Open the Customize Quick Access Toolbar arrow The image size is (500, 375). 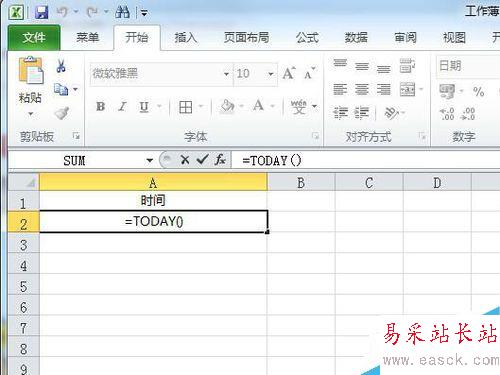click(x=144, y=13)
